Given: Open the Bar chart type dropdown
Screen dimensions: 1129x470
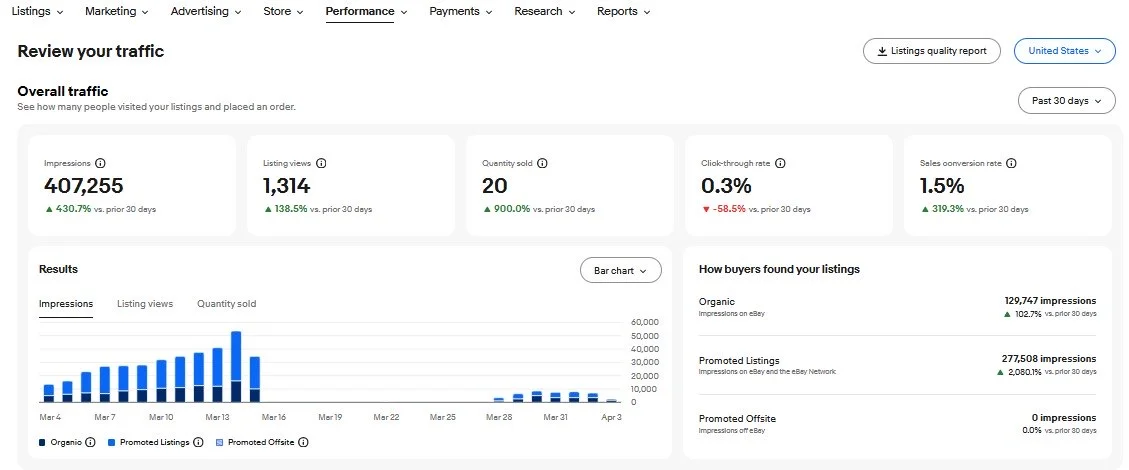Looking at the screenshot, I should pos(620,270).
